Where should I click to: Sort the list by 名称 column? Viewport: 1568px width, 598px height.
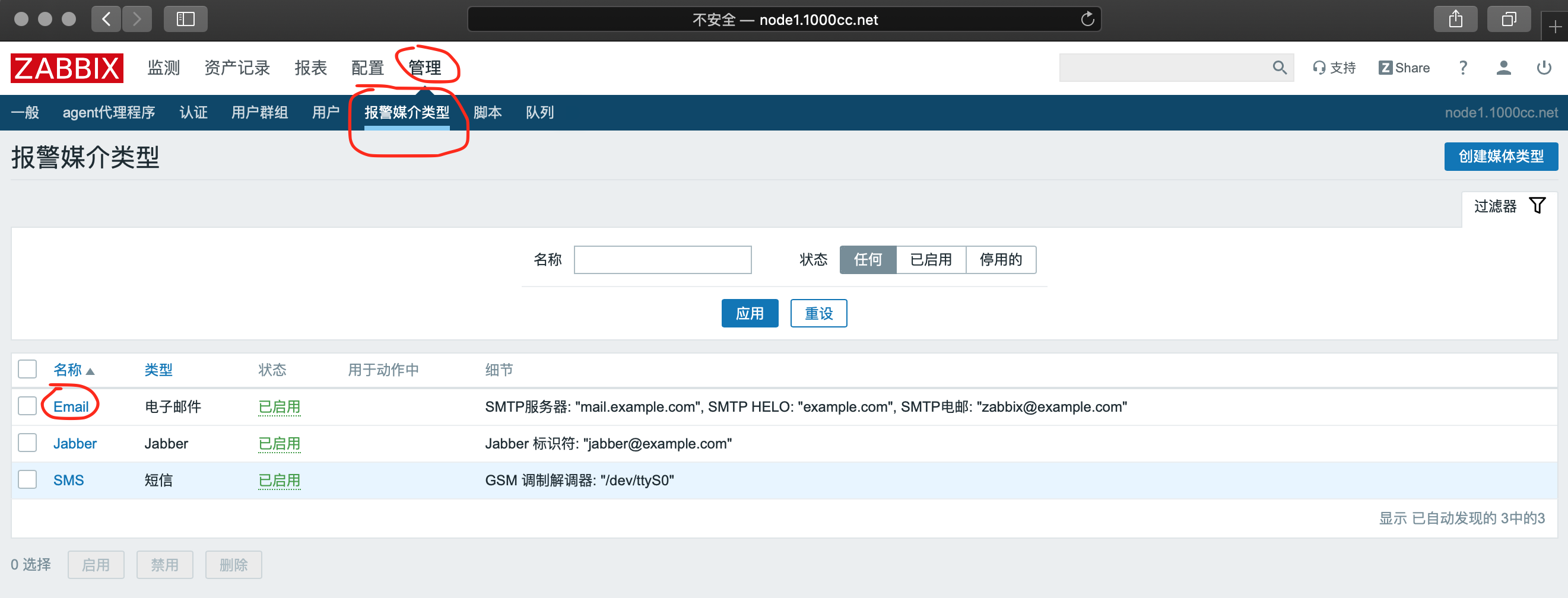click(x=68, y=370)
